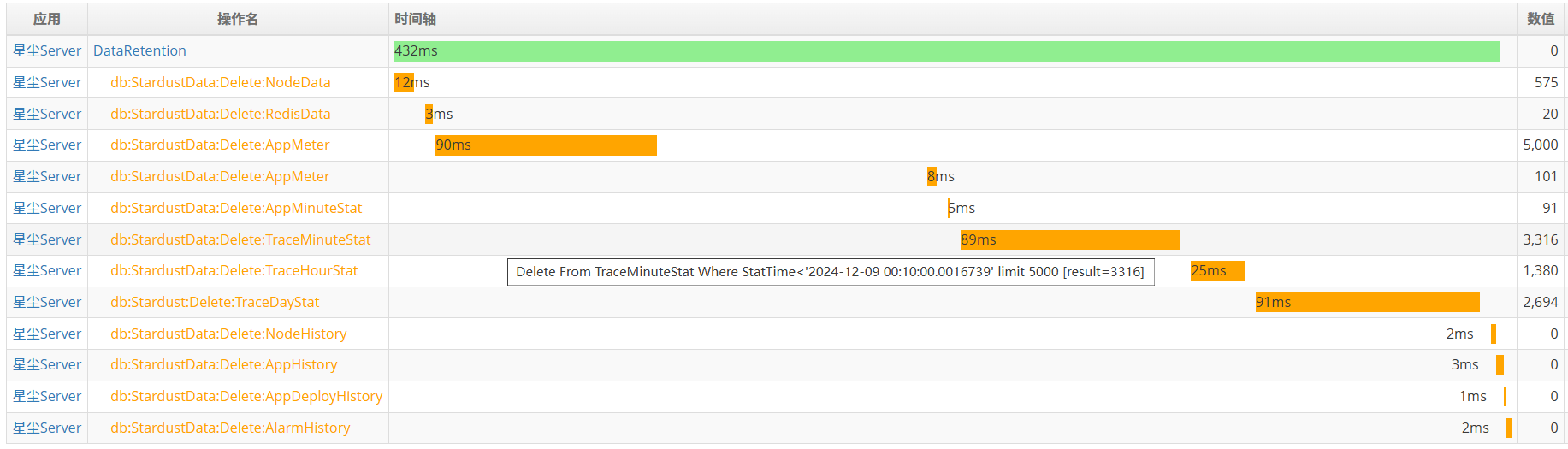1568x449 pixels.
Task: Open the db:StardustData:Delete:NodeData operation link
Action: coord(220,82)
